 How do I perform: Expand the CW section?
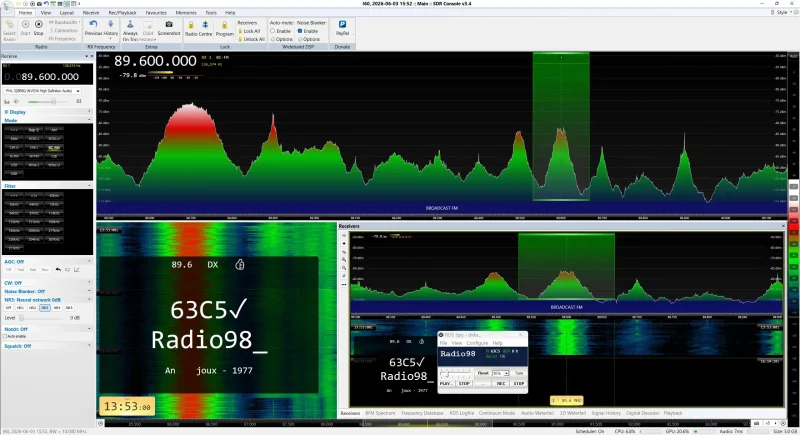click(90, 283)
